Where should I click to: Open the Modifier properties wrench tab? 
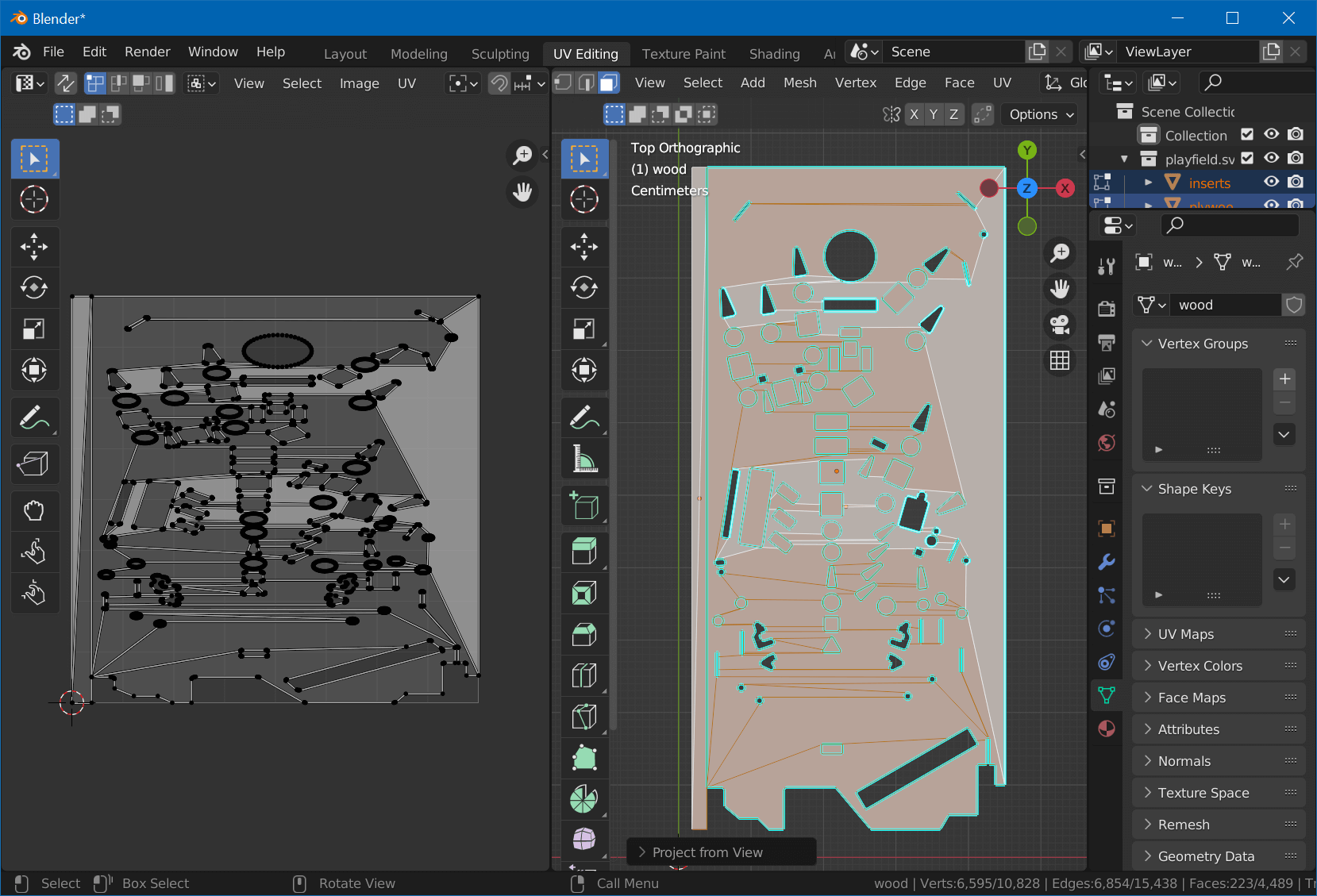[x=1107, y=563]
